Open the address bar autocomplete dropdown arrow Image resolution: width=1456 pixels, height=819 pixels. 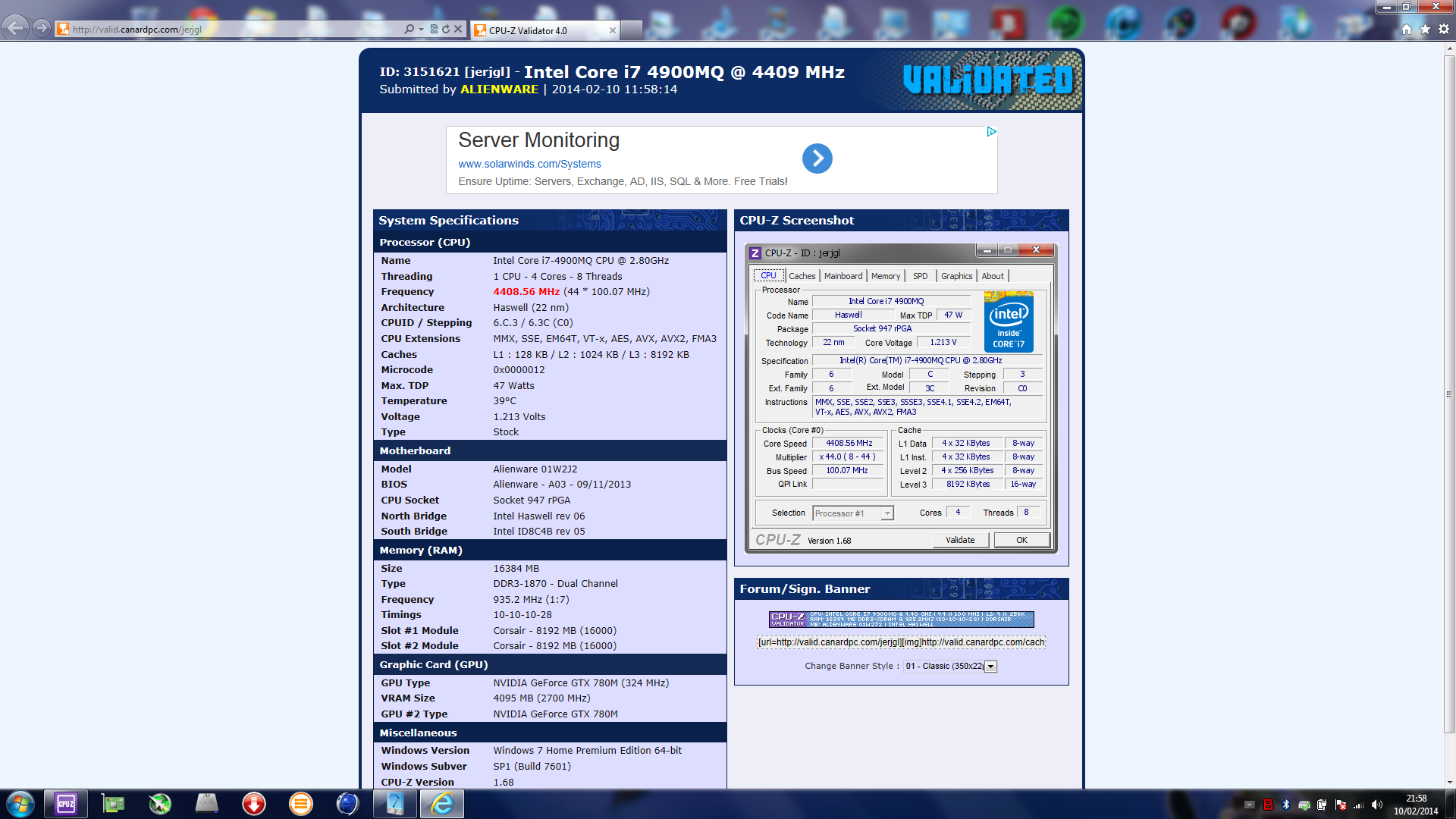pos(421,30)
